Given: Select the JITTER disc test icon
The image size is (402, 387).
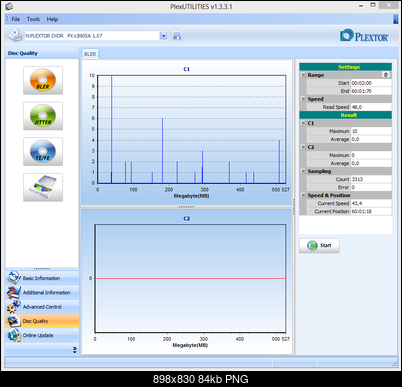Looking at the screenshot, I should tap(43, 116).
